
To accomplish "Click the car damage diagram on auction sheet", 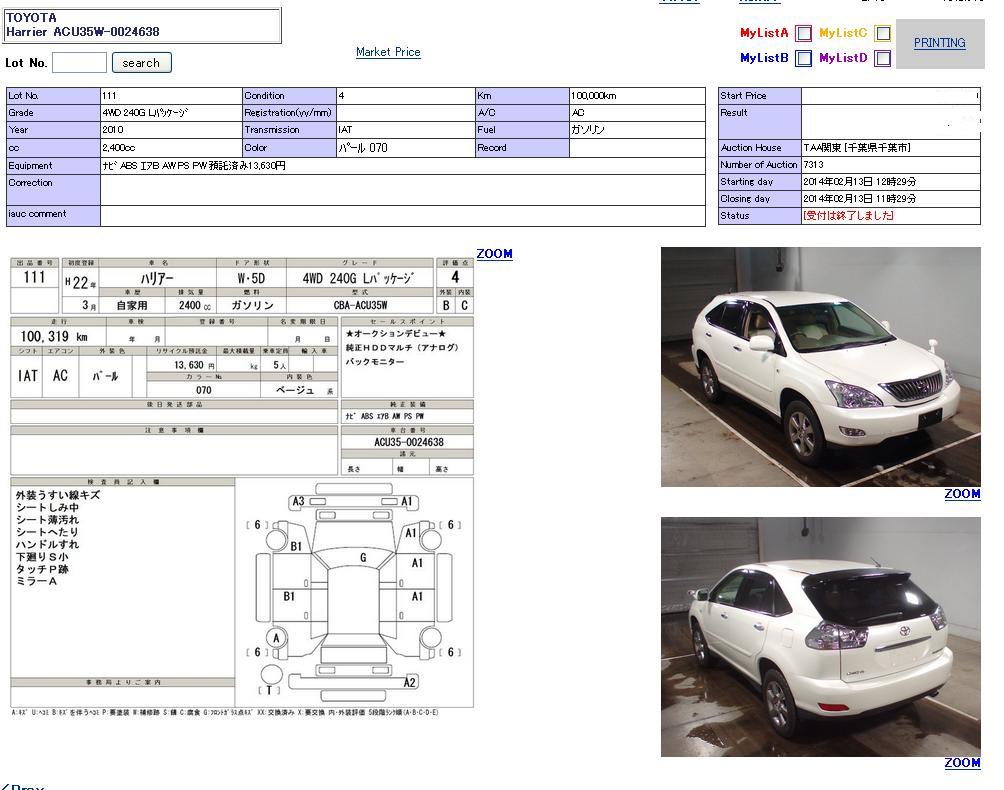I will pos(355,592).
